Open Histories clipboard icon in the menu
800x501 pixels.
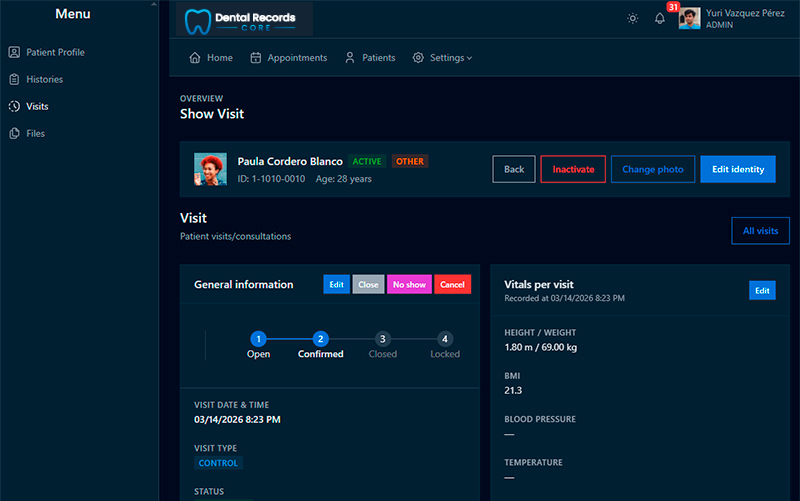[x=14, y=79]
